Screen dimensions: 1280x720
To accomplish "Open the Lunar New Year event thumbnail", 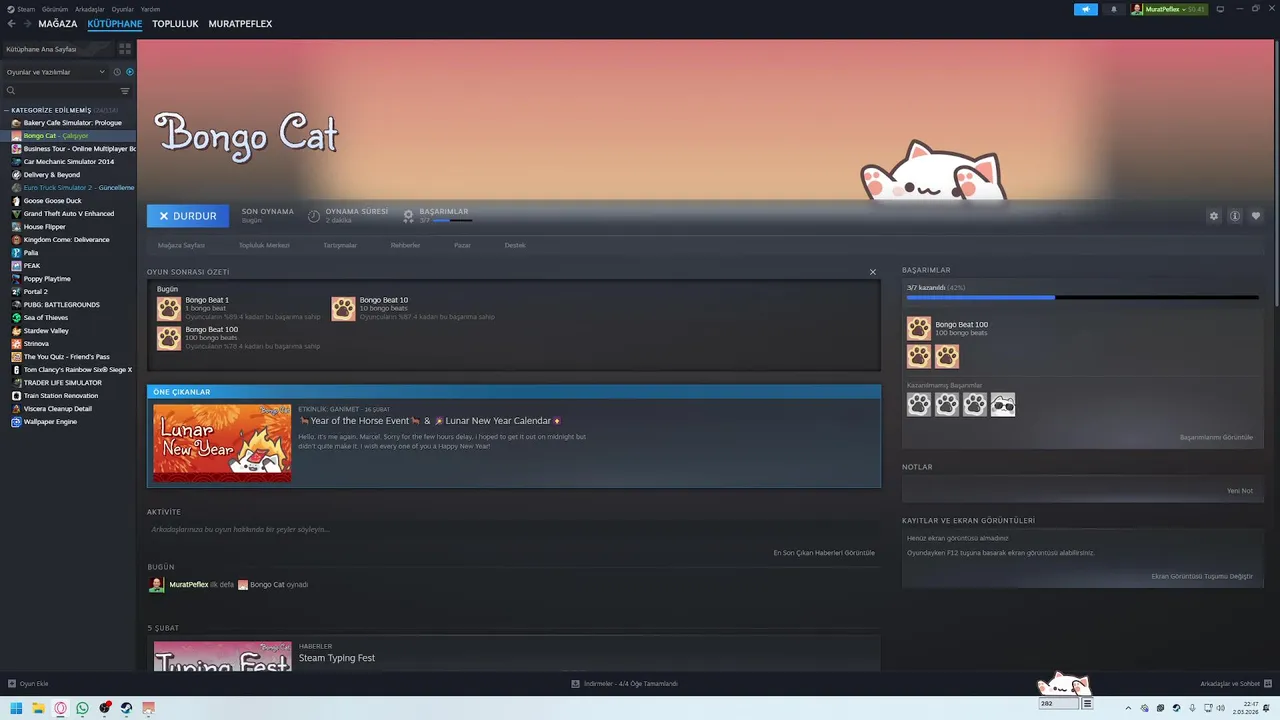I will 222,443.
